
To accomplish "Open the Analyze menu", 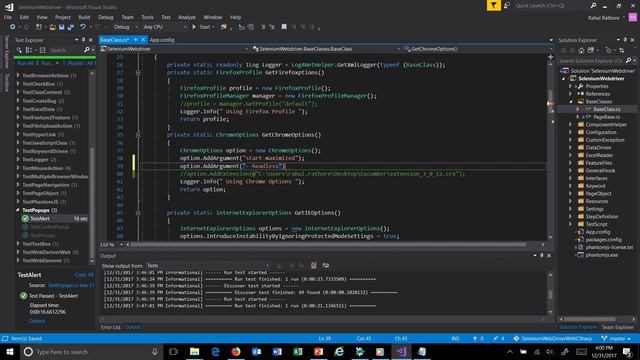I will (x=187, y=17).
